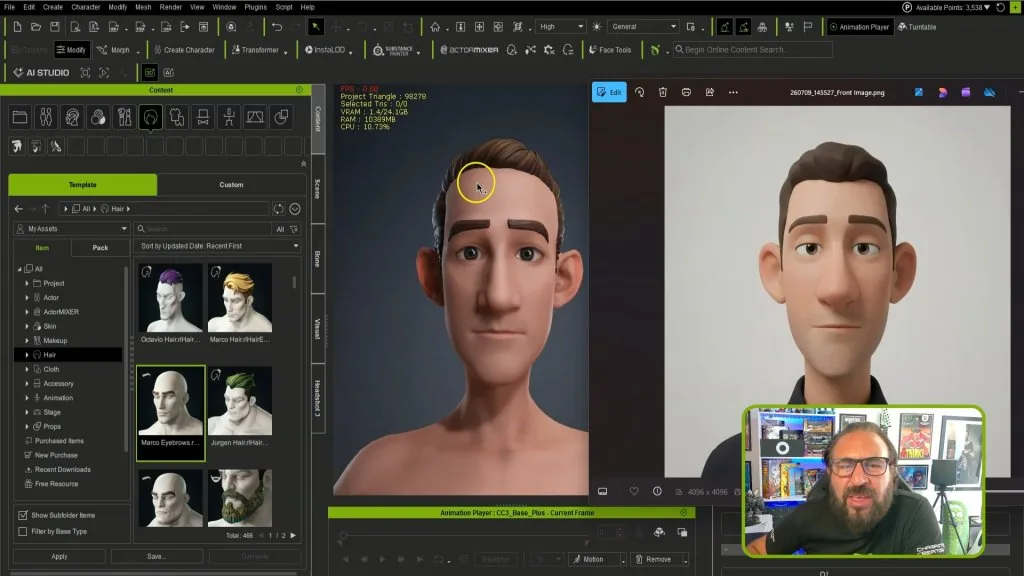Click the Remove button in Animation Player
The image size is (1024, 576).
click(654, 560)
